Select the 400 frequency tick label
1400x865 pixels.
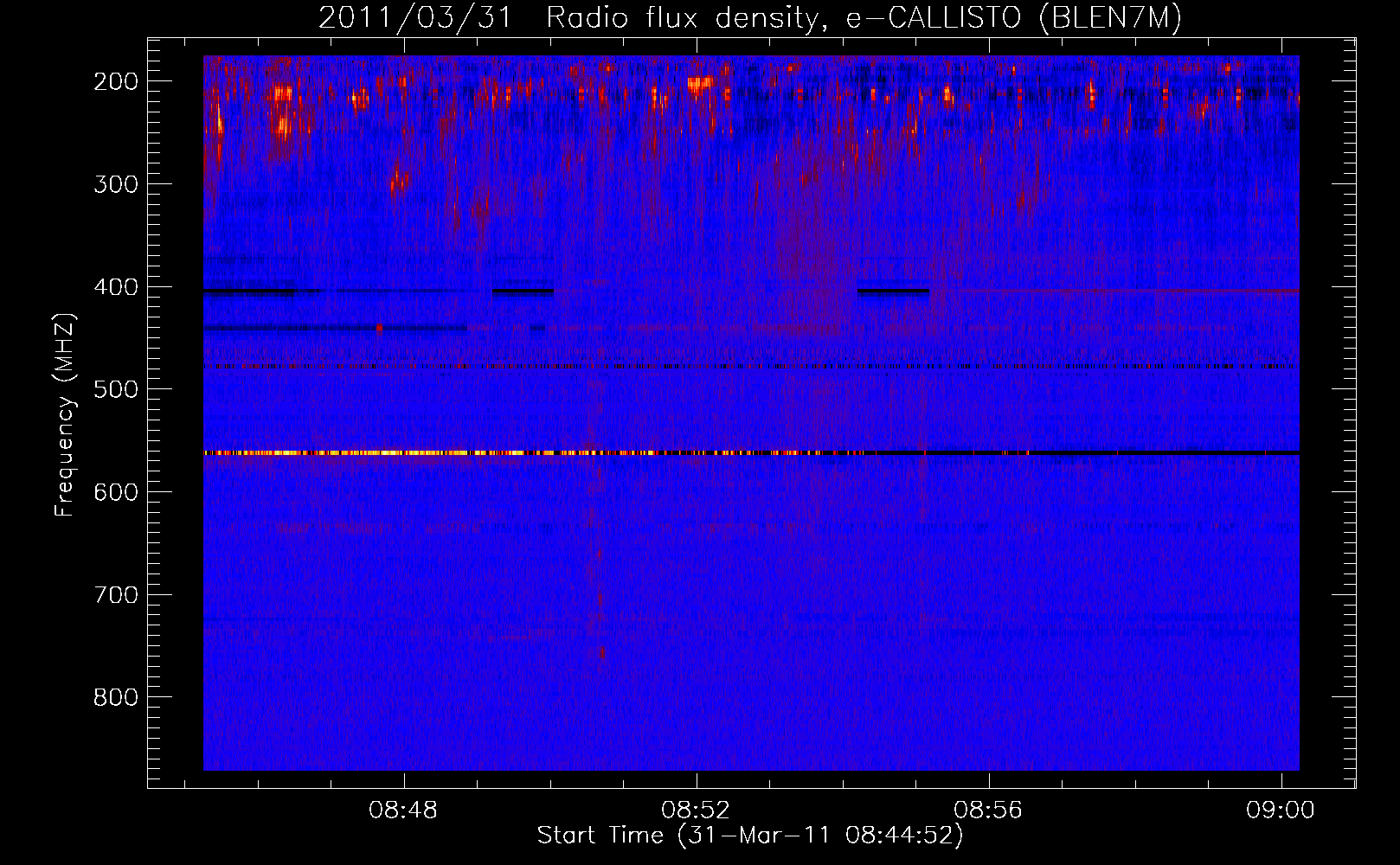(116, 287)
